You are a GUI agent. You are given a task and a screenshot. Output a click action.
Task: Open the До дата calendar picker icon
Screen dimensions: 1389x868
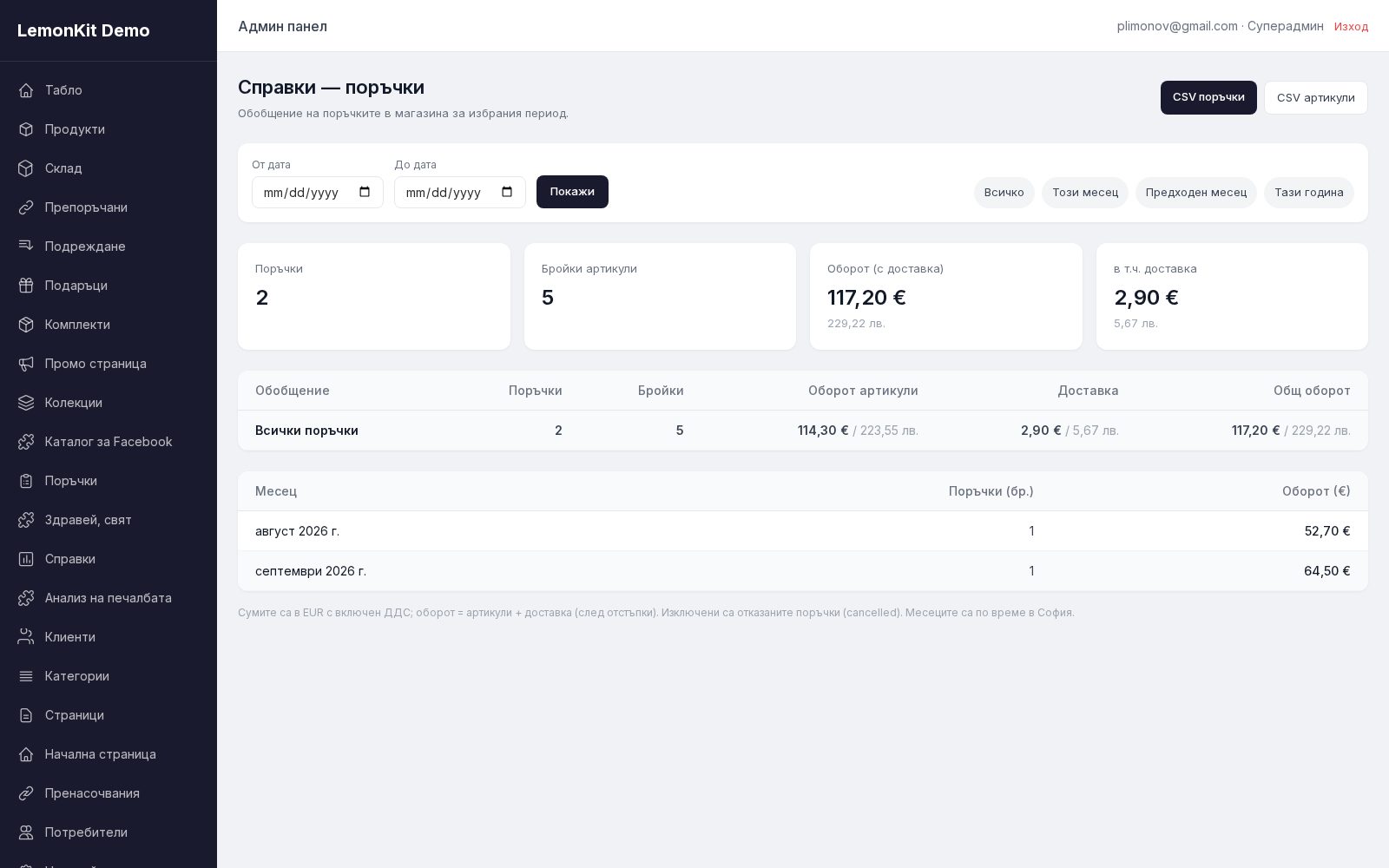(x=507, y=192)
